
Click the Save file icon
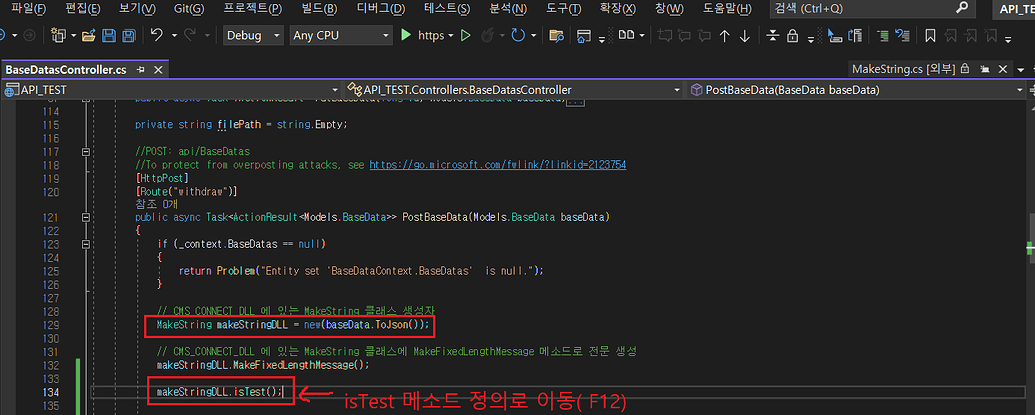point(110,36)
